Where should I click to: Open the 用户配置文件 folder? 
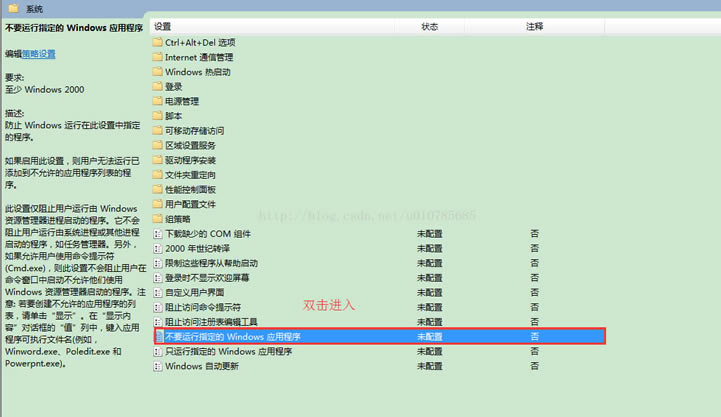190,204
